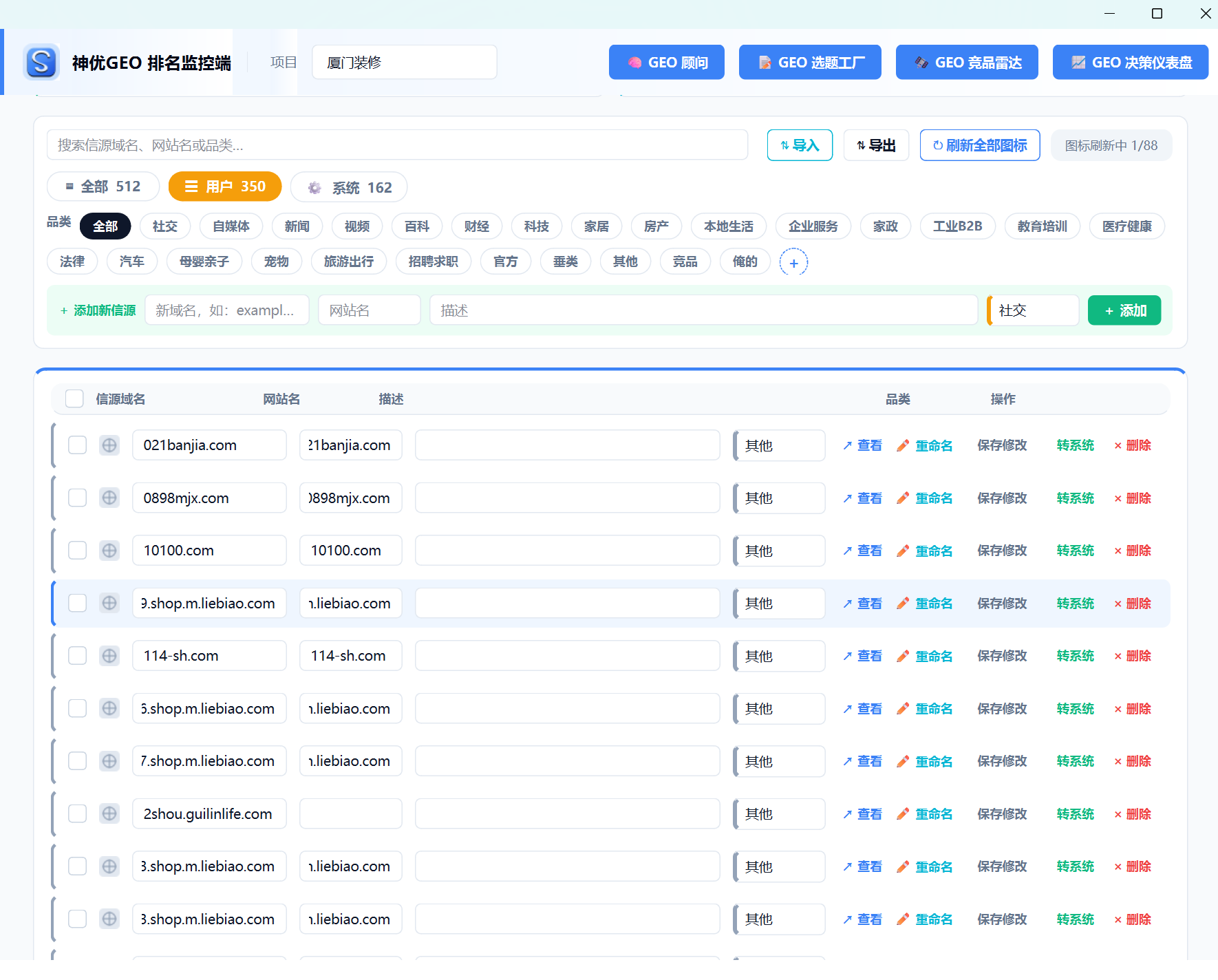Image resolution: width=1218 pixels, height=980 pixels.
Task: Click 保存修改 for 0898mjx.com
Action: click(x=1003, y=498)
